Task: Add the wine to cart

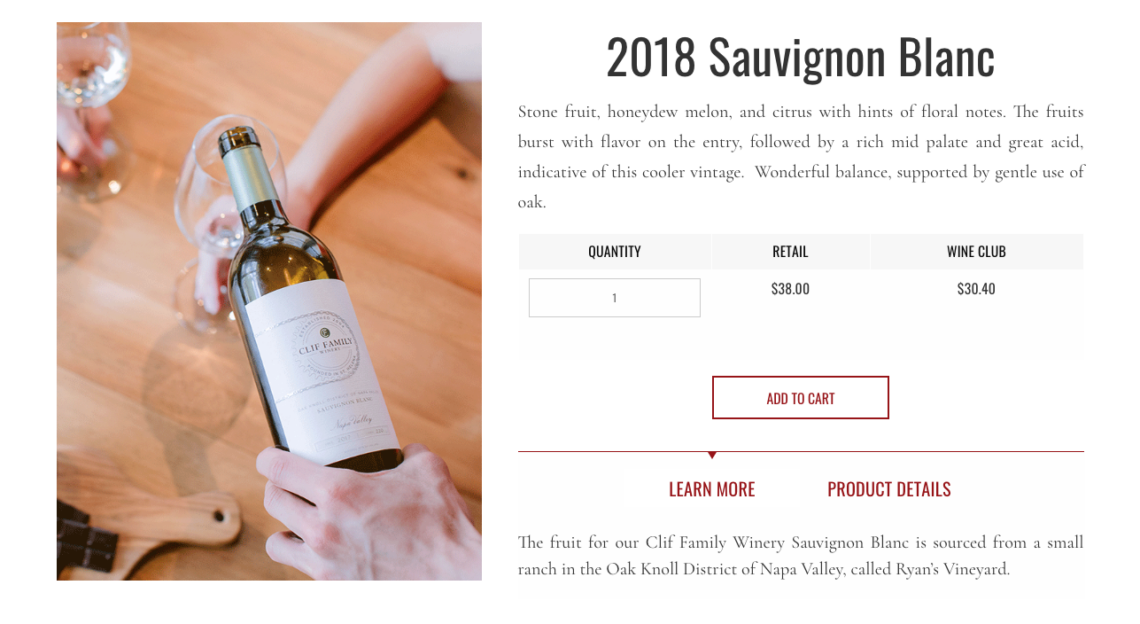Action: [800, 398]
